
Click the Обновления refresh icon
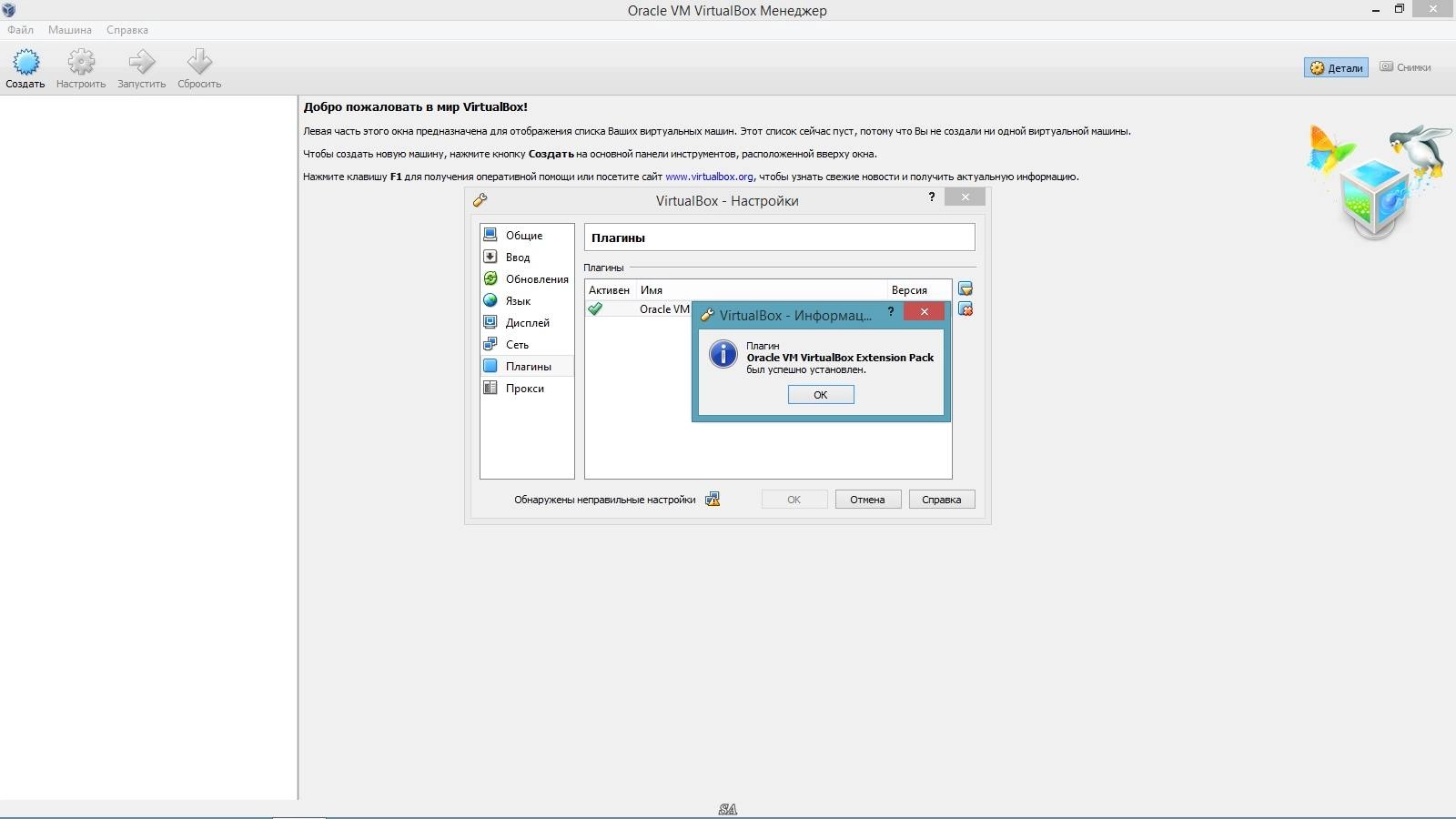pyautogui.click(x=490, y=278)
